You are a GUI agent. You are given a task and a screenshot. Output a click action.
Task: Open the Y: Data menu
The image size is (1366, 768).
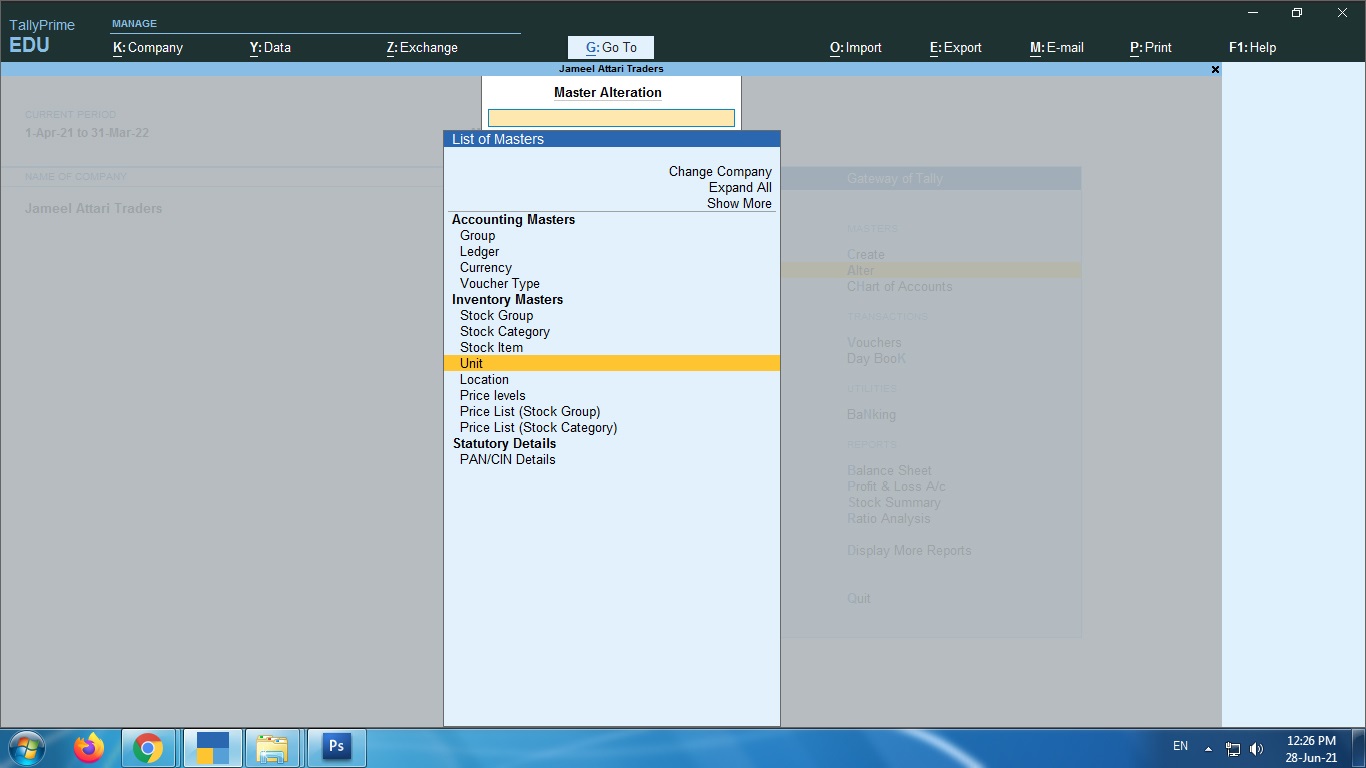point(270,47)
